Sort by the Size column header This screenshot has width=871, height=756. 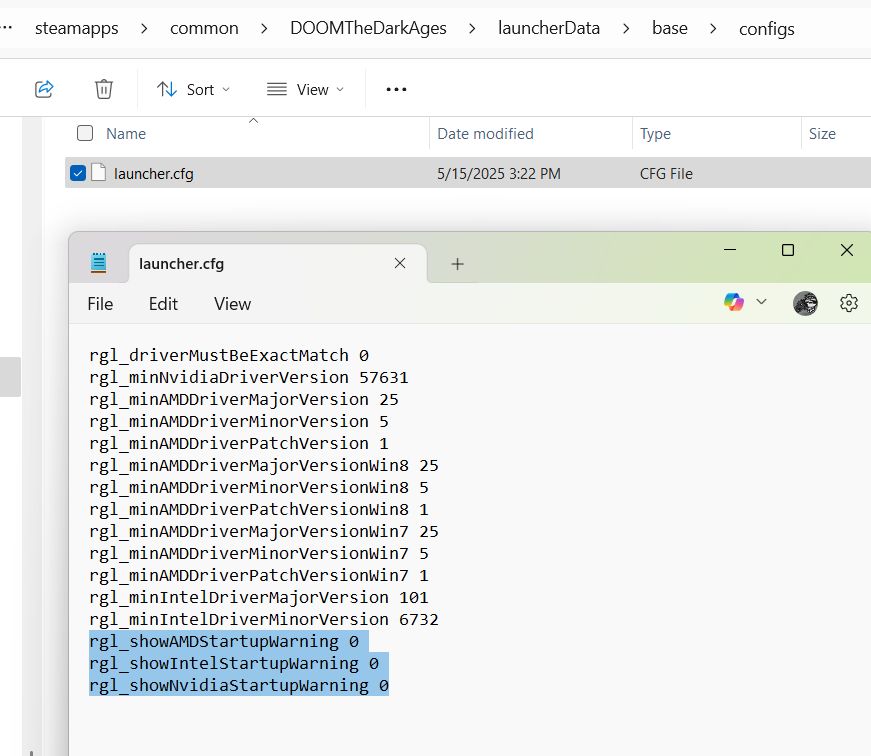(x=822, y=134)
